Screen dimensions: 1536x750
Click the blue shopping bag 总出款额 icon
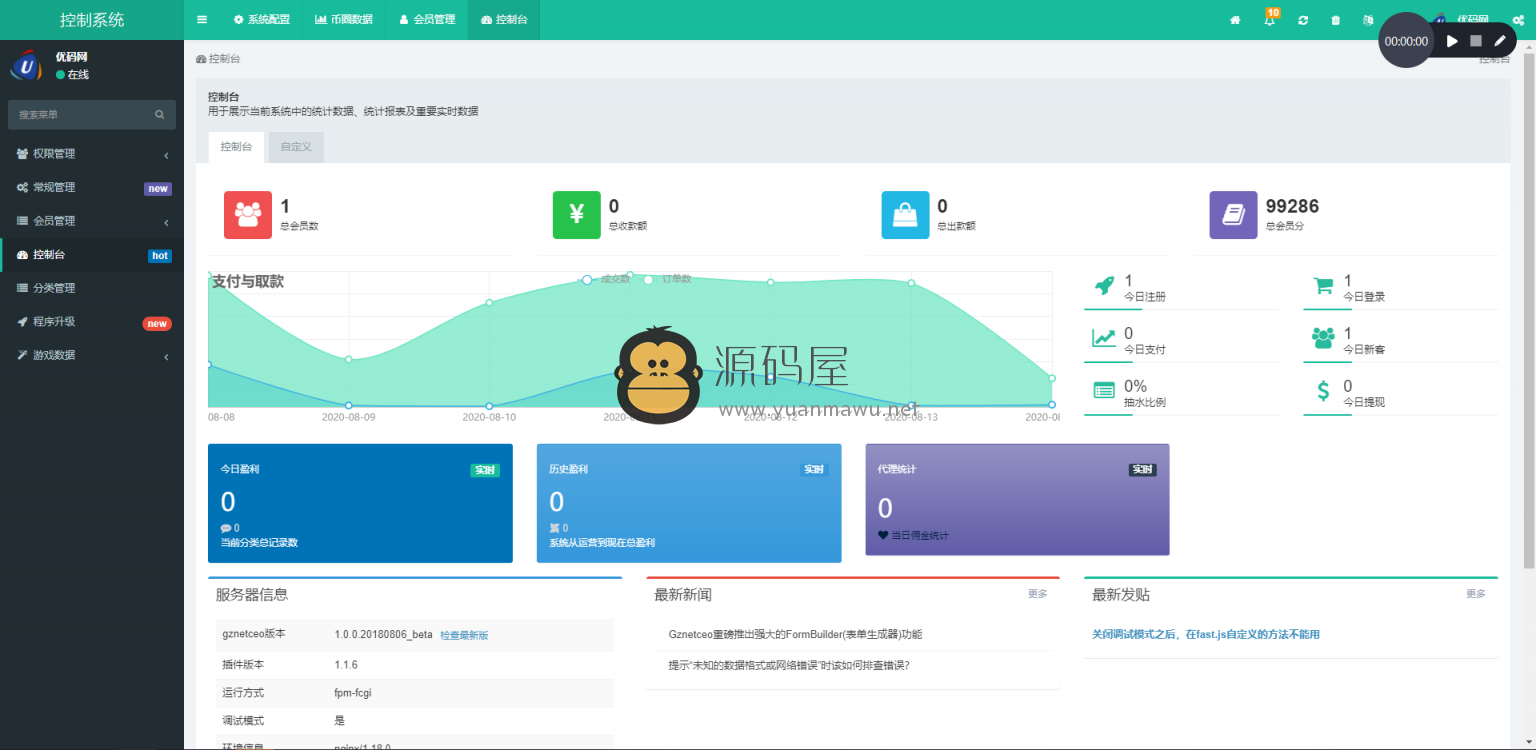pyautogui.click(x=905, y=215)
